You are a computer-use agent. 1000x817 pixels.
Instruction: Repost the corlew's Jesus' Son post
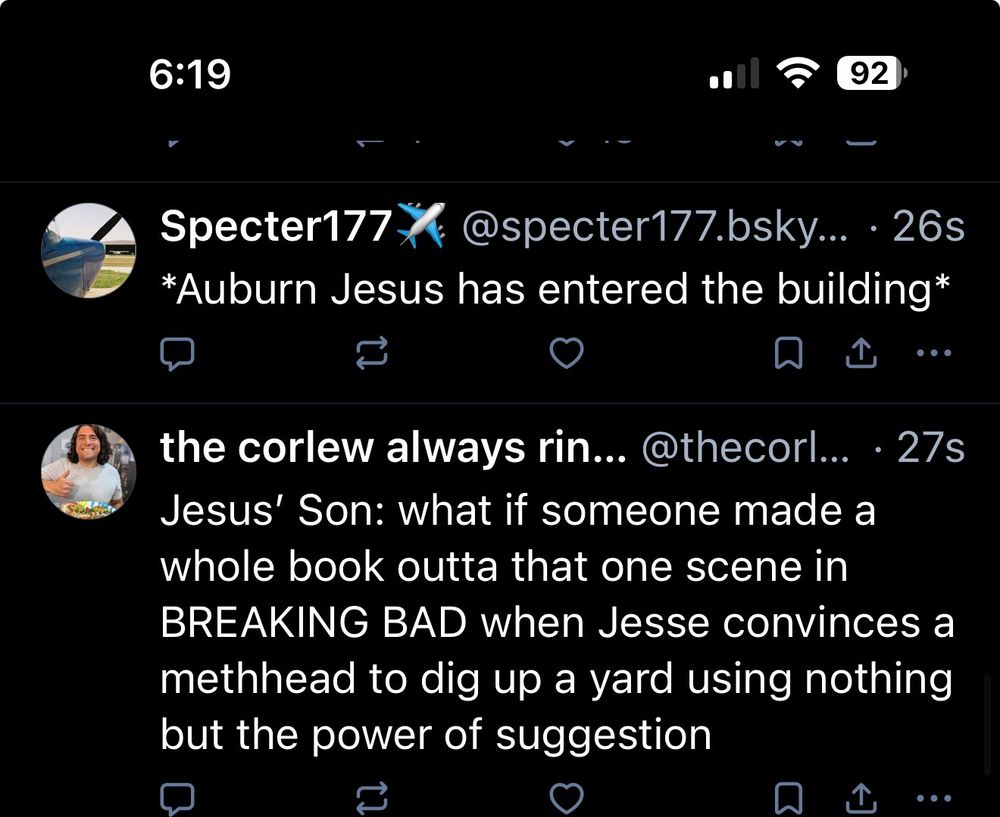click(x=371, y=798)
